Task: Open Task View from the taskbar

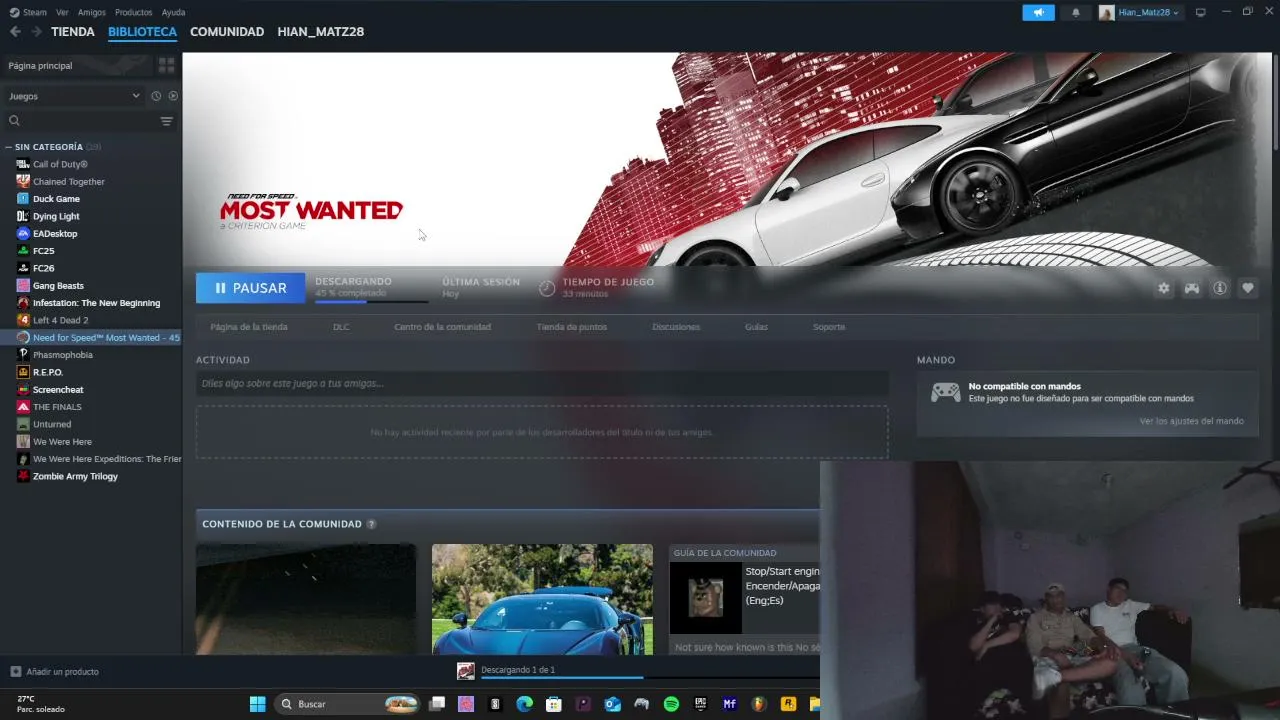Action: 437,704
